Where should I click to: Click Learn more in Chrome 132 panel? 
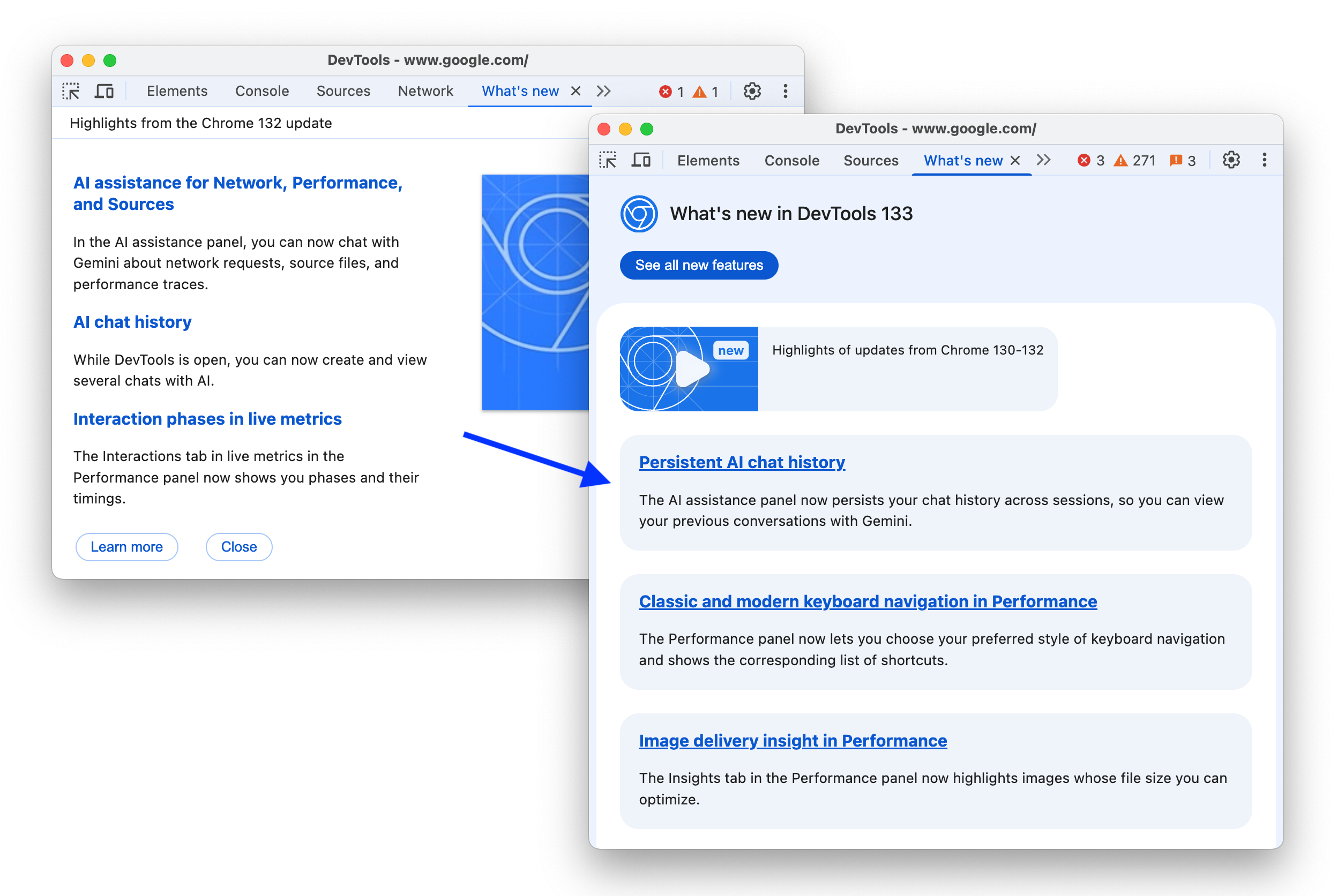point(127,547)
